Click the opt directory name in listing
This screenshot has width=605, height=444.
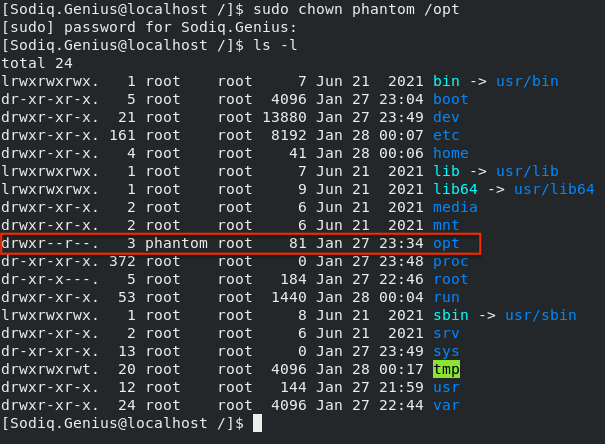[x=445, y=244]
